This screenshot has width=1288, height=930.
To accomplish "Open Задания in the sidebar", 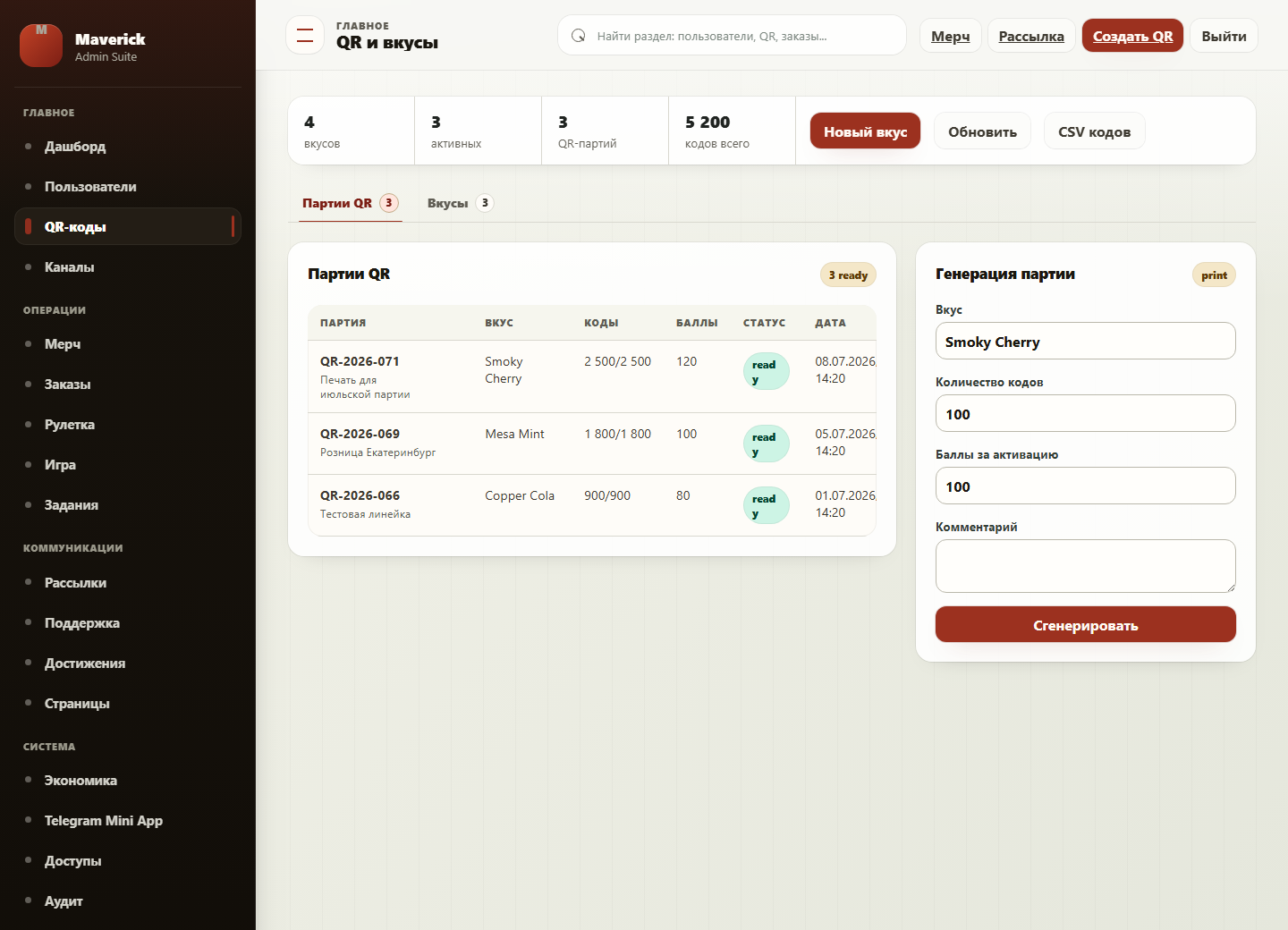I will point(128,505).
